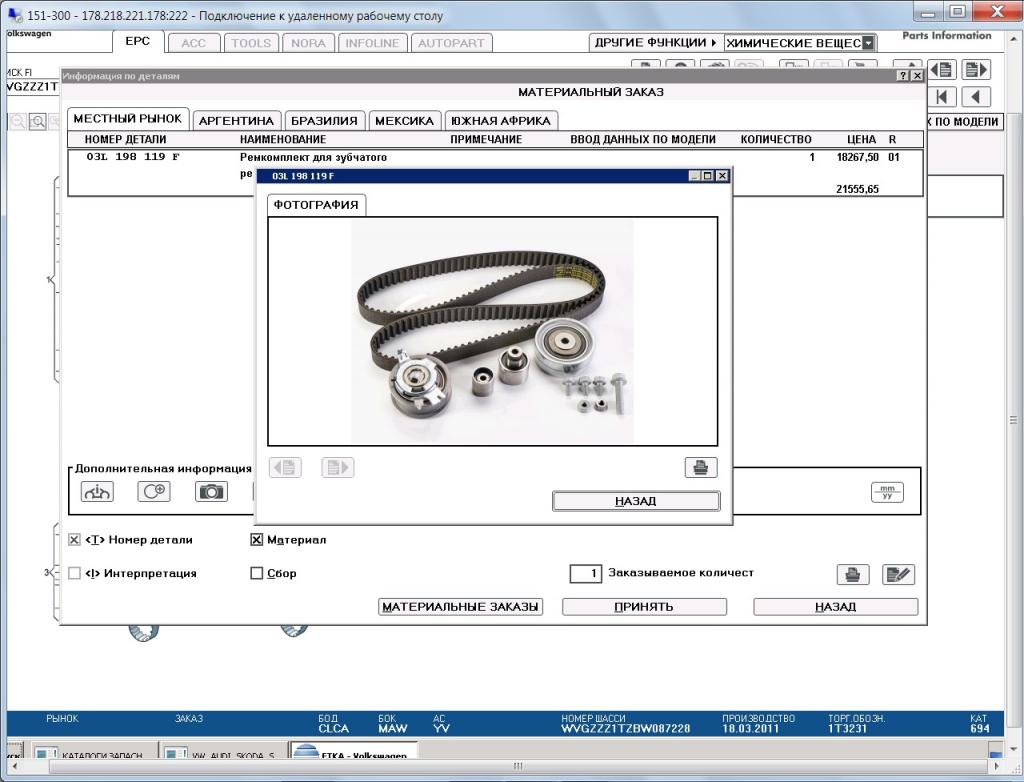Screen dimensions: 1024x782
Task: Click chassis number WVGZZZ1TZBW087228 in status bar
Action: (626, 728)
